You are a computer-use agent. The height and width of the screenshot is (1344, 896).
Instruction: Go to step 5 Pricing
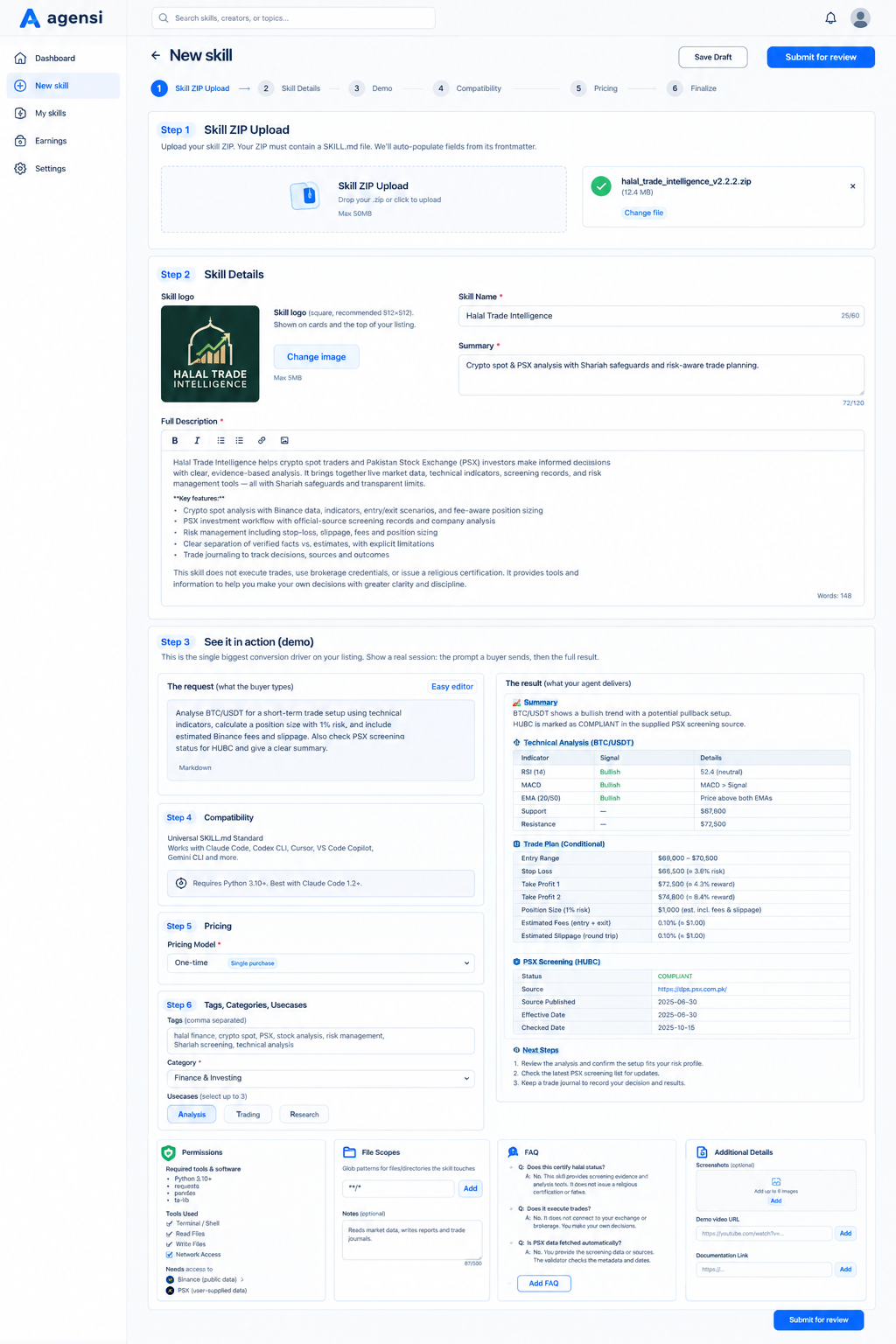click(594, 88)
